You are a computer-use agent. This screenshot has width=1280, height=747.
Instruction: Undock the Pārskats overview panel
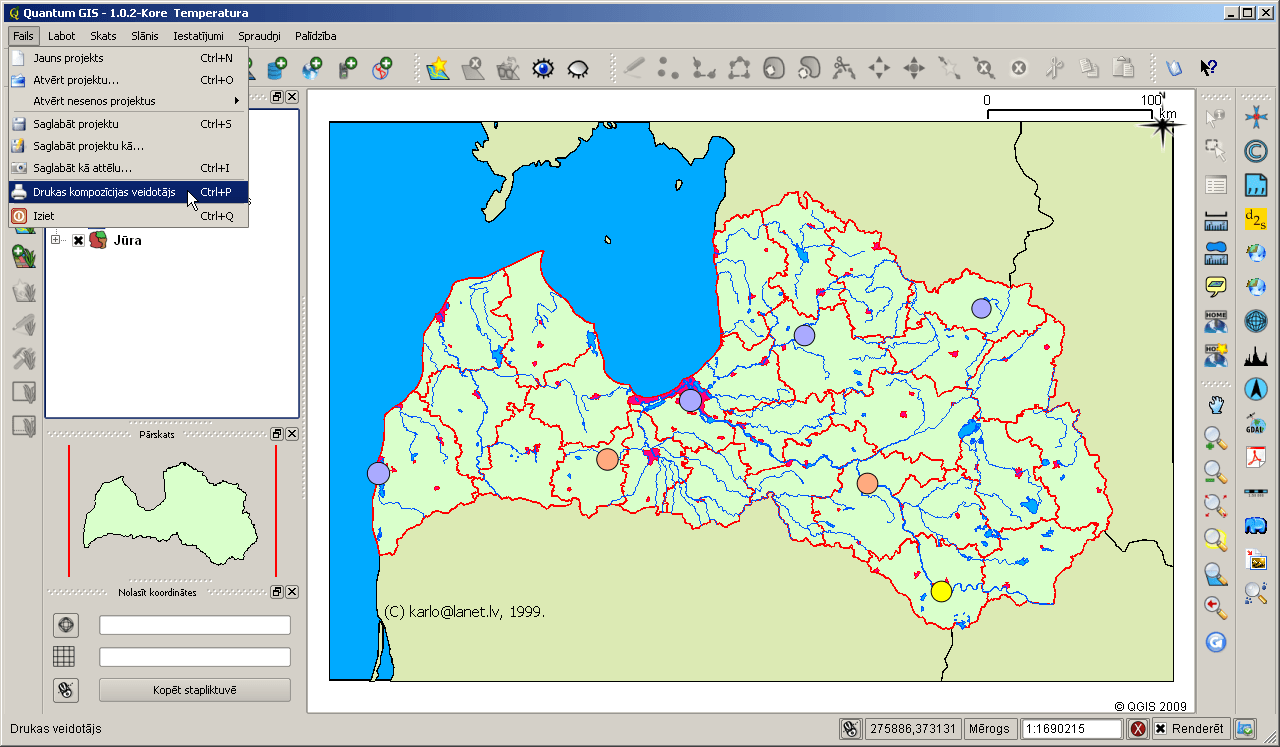pos(276,435)
